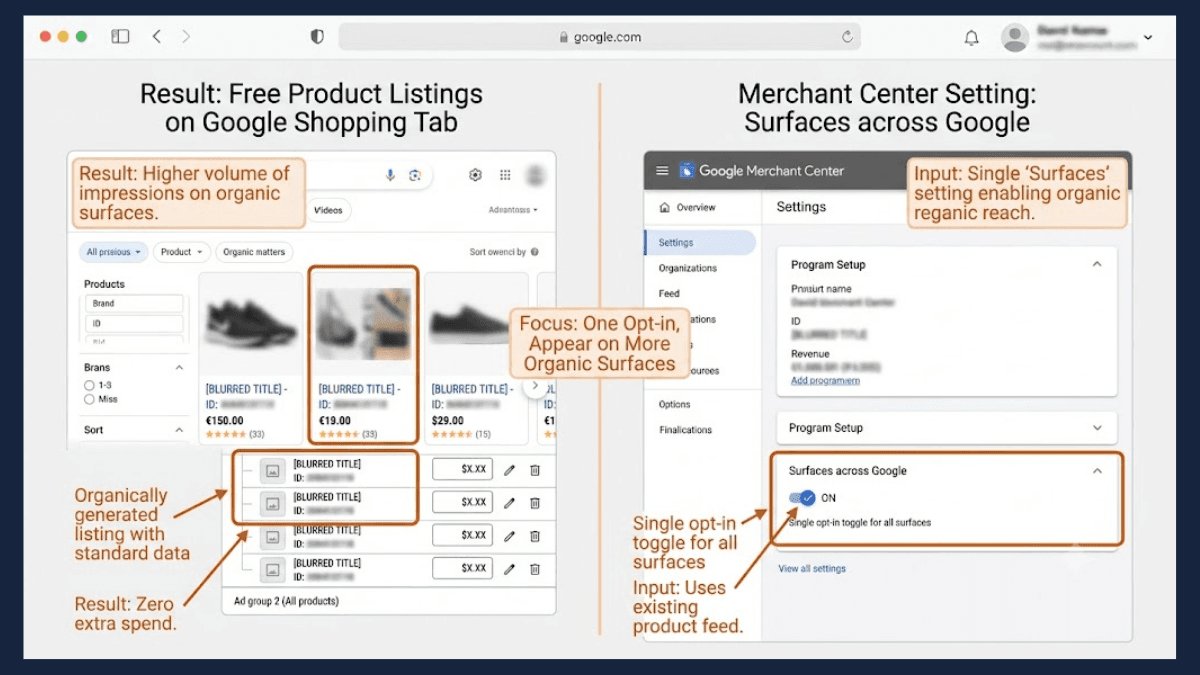1200x675 pixels.
Task: Click Ad group 2 (All products) text
Action: 286,601
